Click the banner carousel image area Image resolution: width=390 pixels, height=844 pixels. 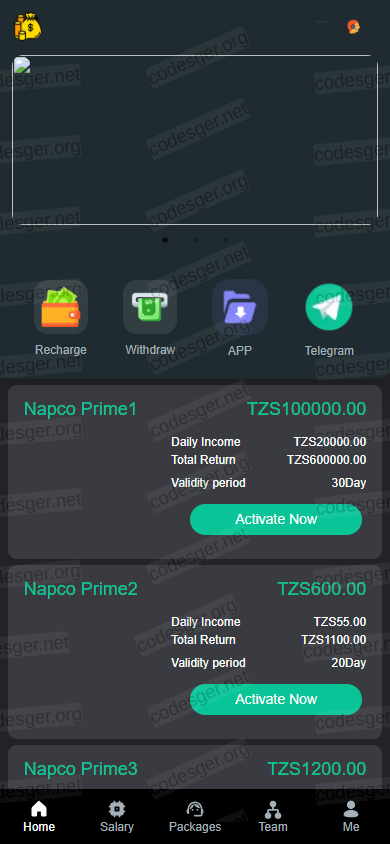195,140
